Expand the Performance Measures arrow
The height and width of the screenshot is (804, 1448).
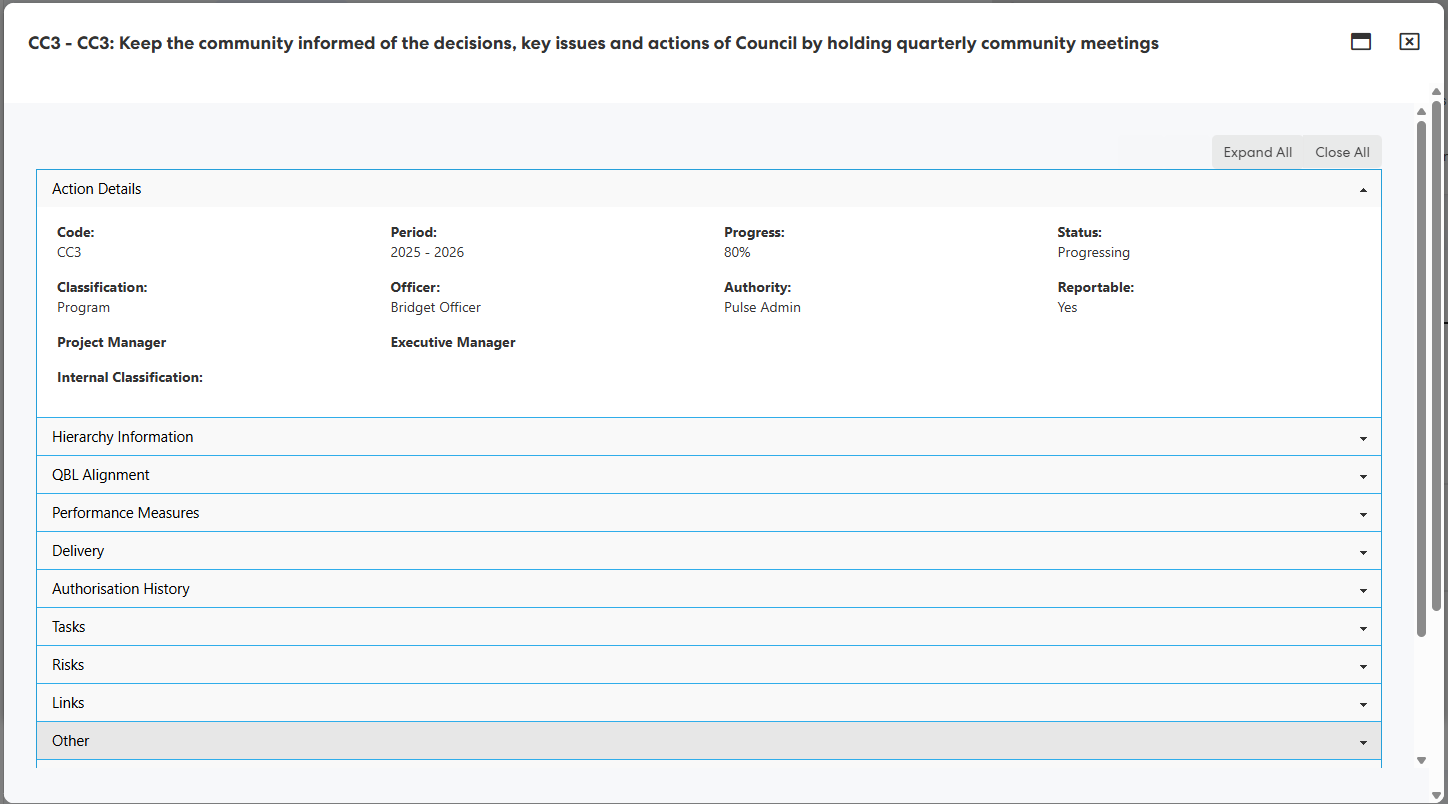coord(1363,514)
